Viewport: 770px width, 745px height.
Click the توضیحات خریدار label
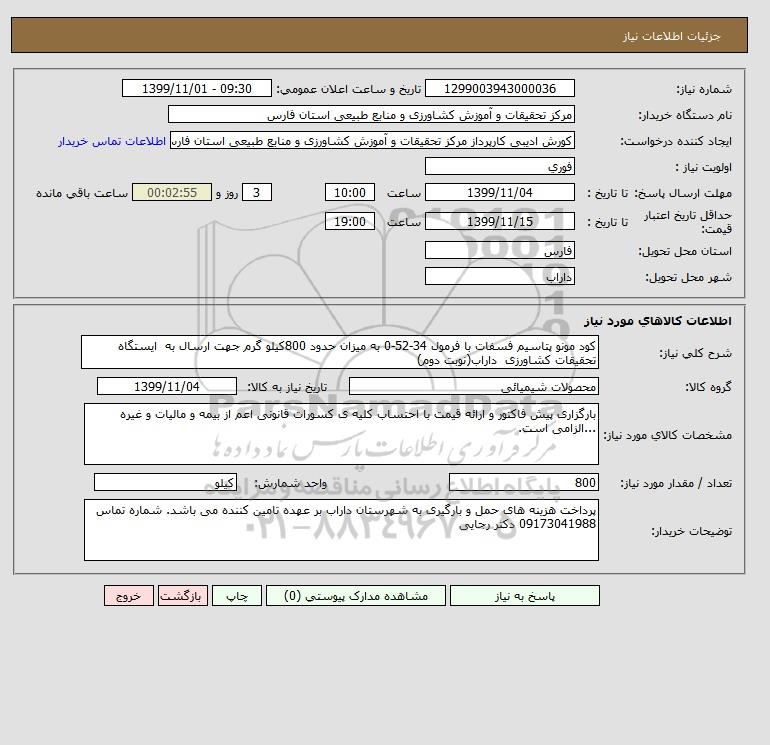coord(691,531)
